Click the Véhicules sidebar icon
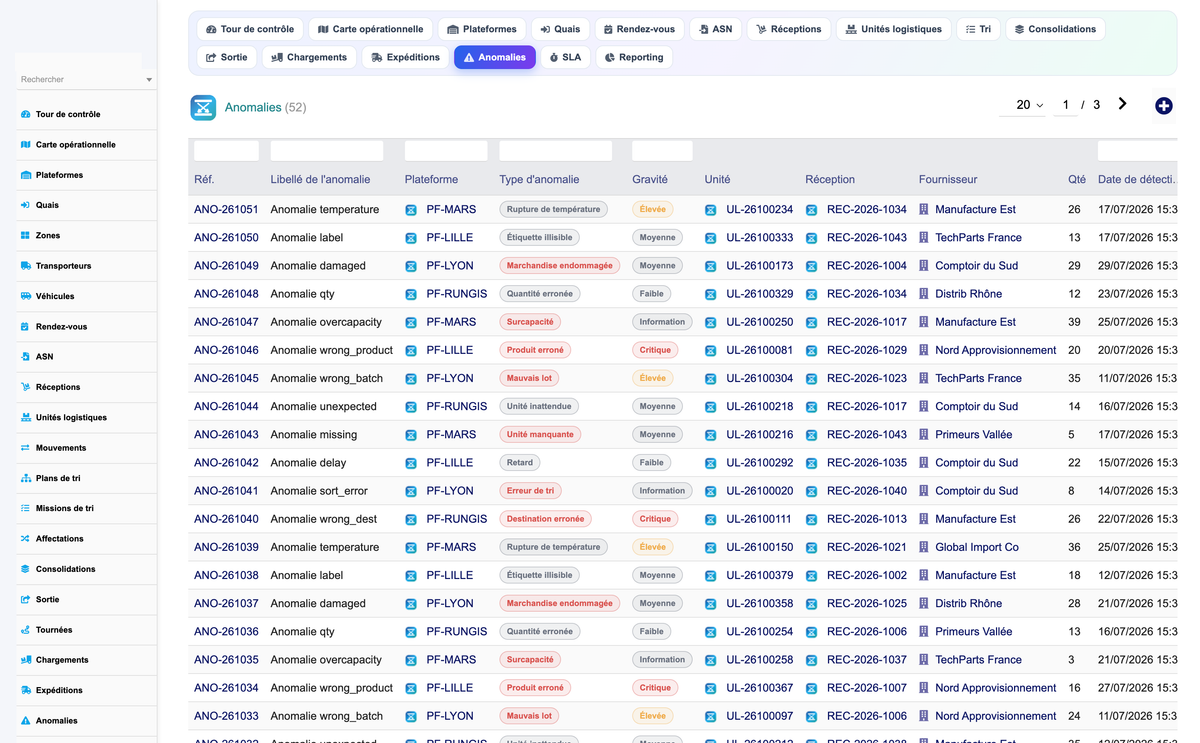 tap(25, 296)
